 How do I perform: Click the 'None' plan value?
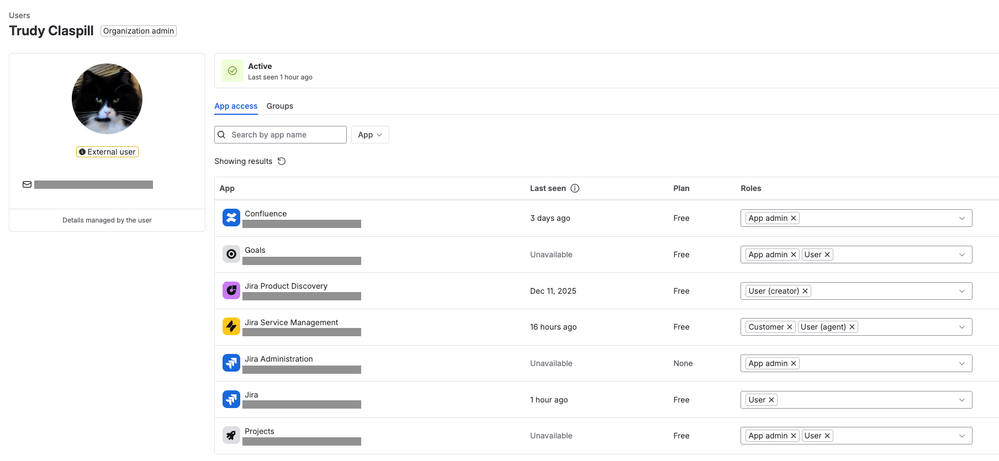(683, 363)
